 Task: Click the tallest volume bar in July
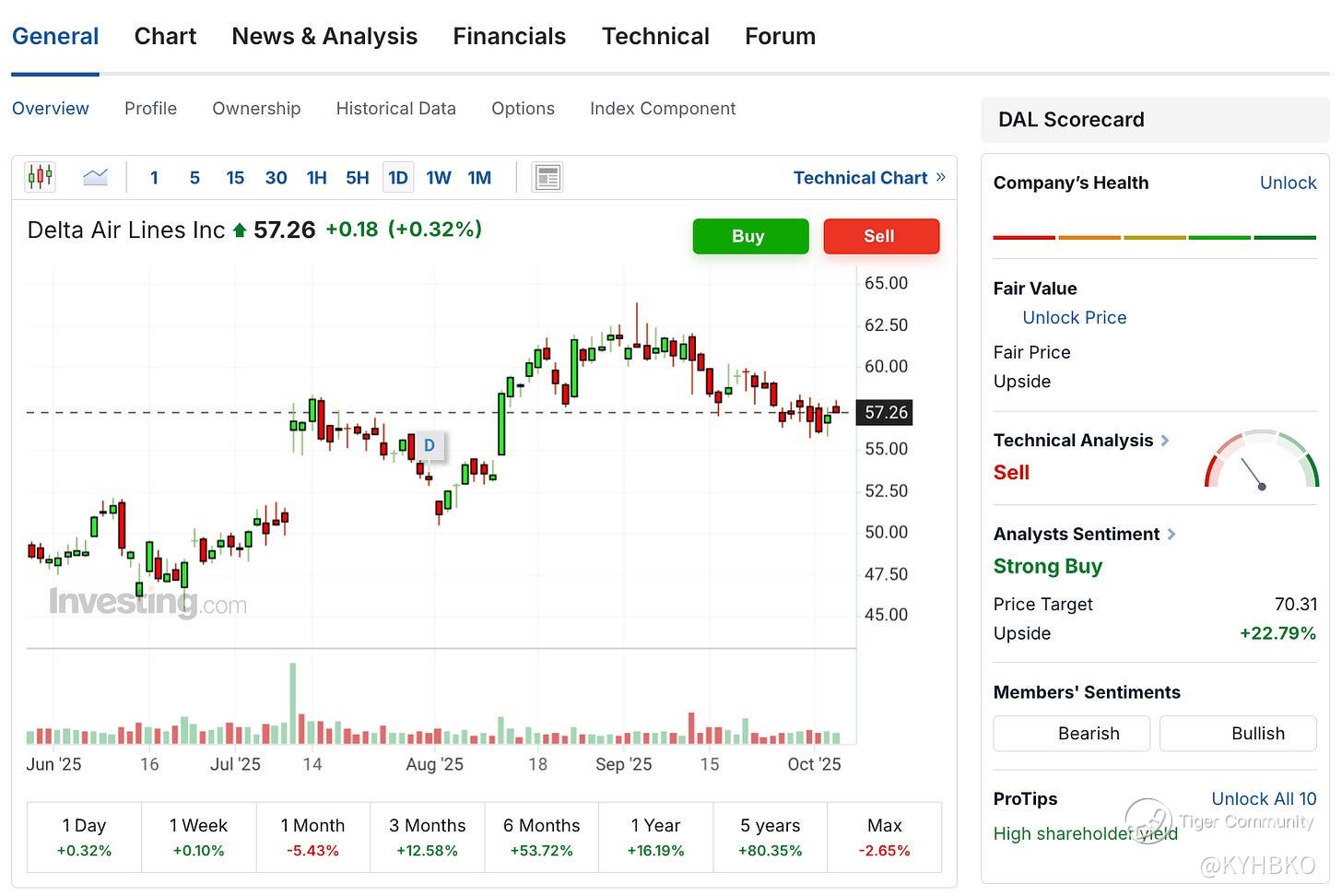(293, 703)
